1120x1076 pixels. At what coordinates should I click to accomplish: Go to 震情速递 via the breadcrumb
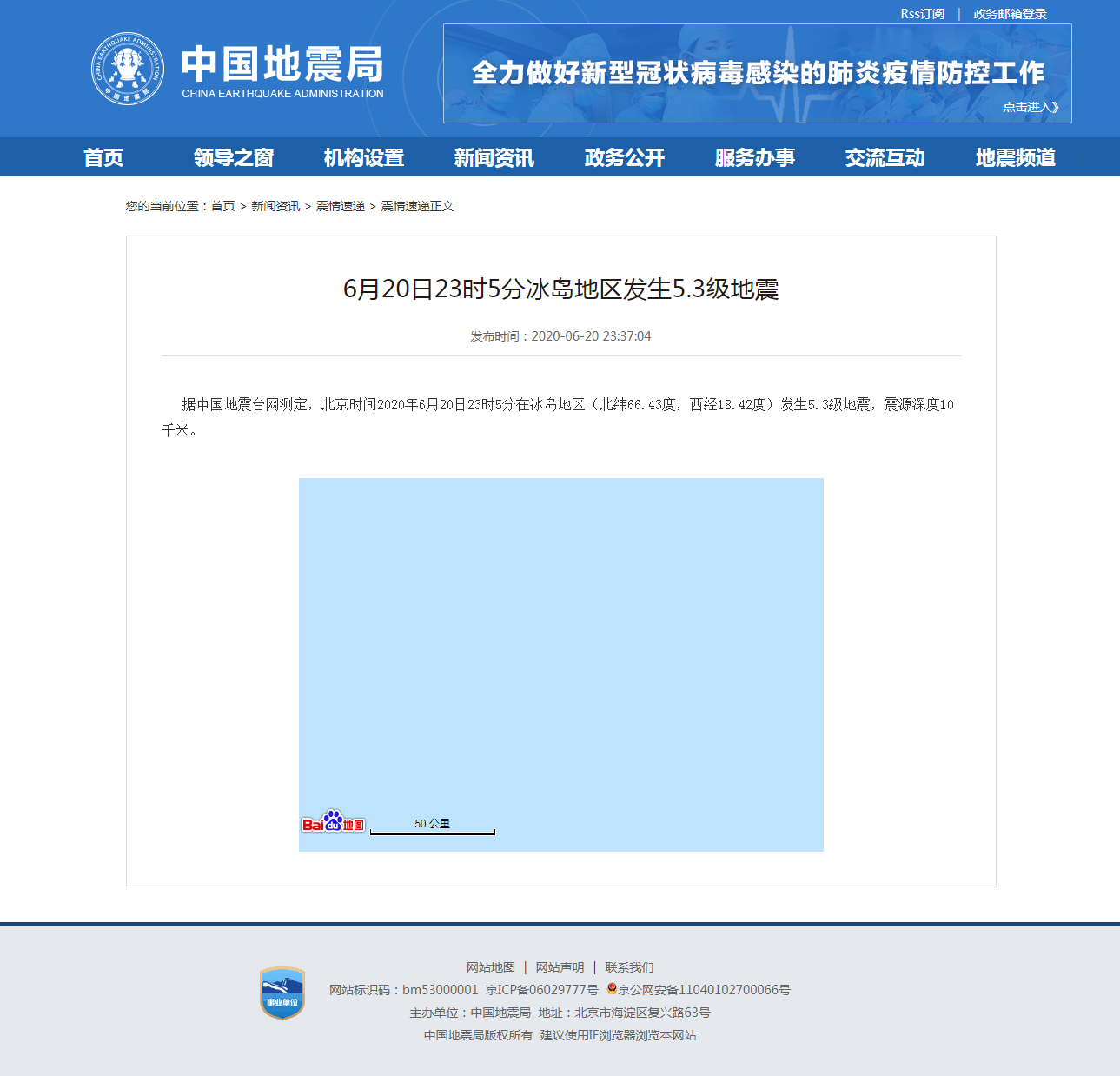[341, 206]
